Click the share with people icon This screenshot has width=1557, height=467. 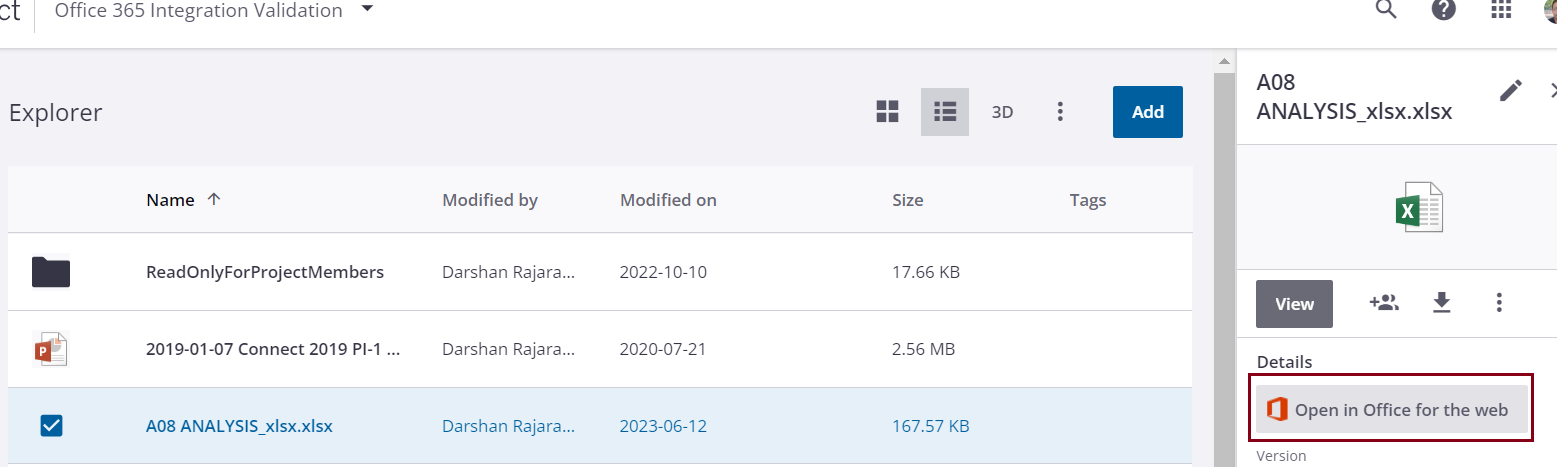click(1383, 303)
